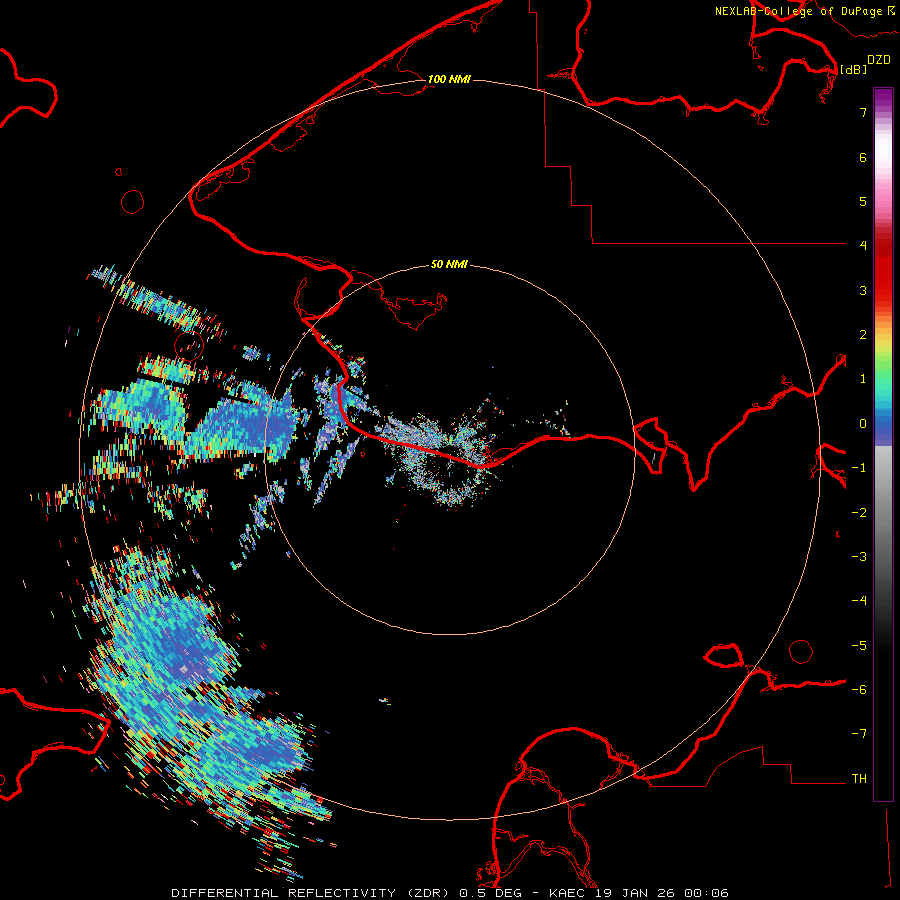Click the 7 tick label on color scale

tap(863, 112)
